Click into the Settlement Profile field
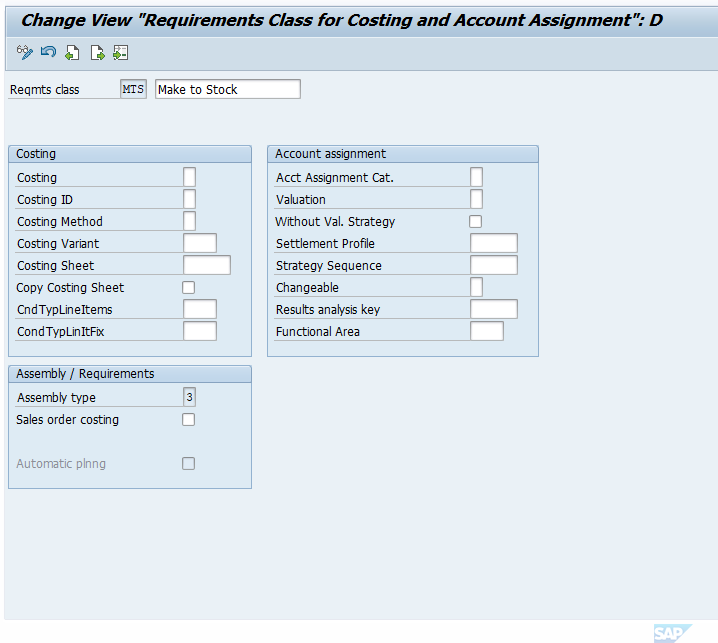718x643 pixels. [494, 243]
